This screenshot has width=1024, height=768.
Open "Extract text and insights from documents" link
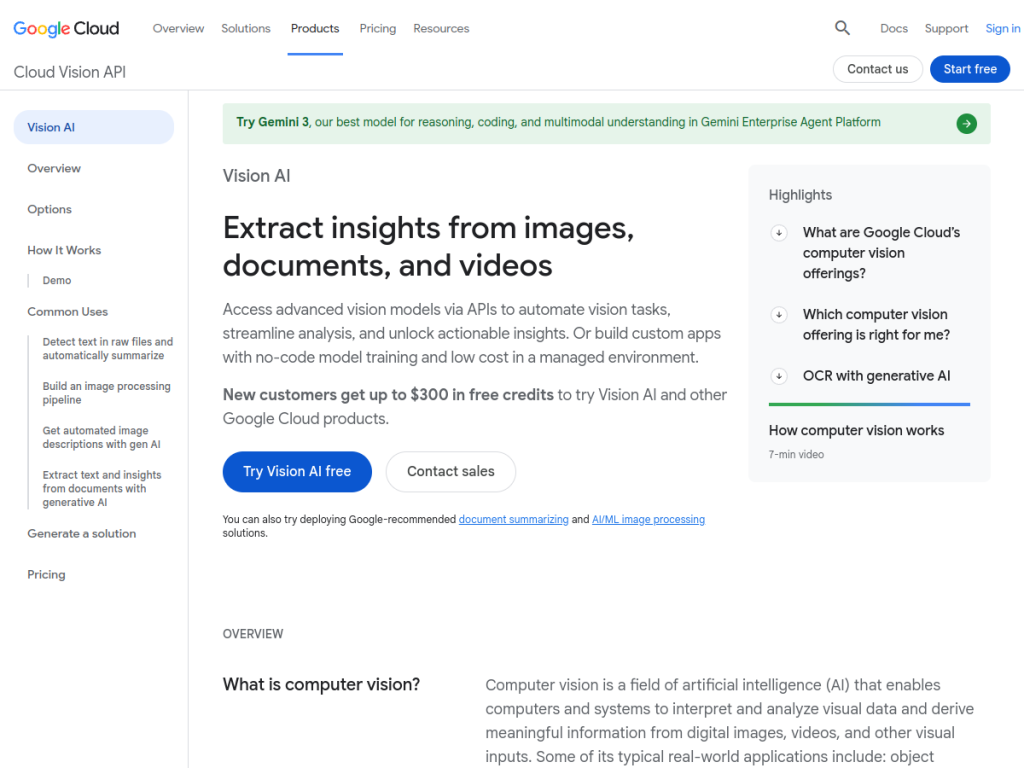point(102,488)
